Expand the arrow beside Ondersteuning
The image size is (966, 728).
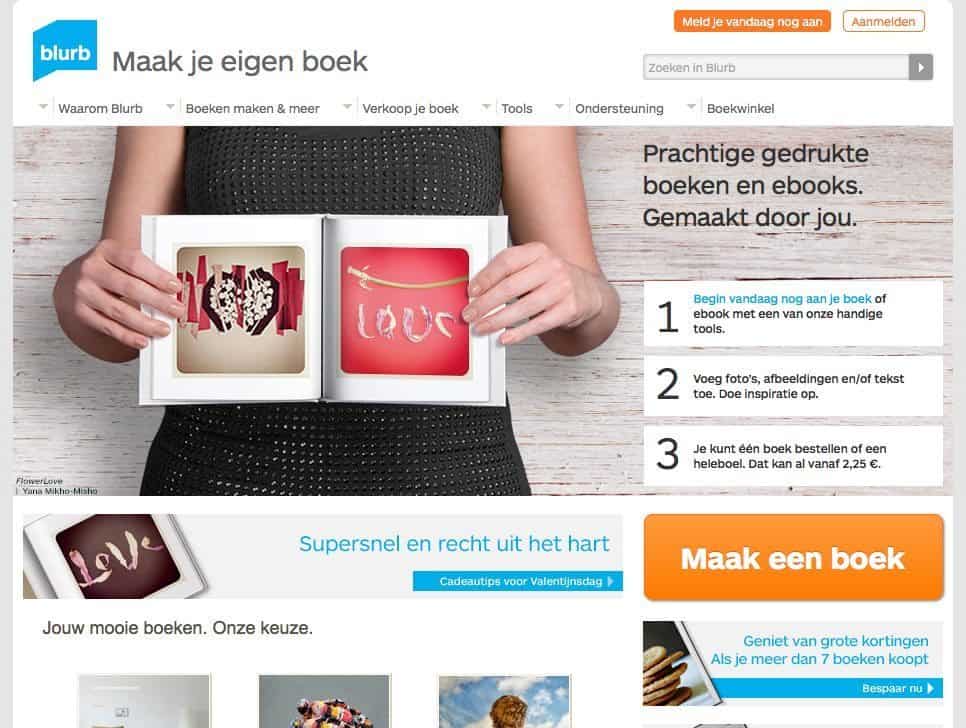click(x=559, y=107)
